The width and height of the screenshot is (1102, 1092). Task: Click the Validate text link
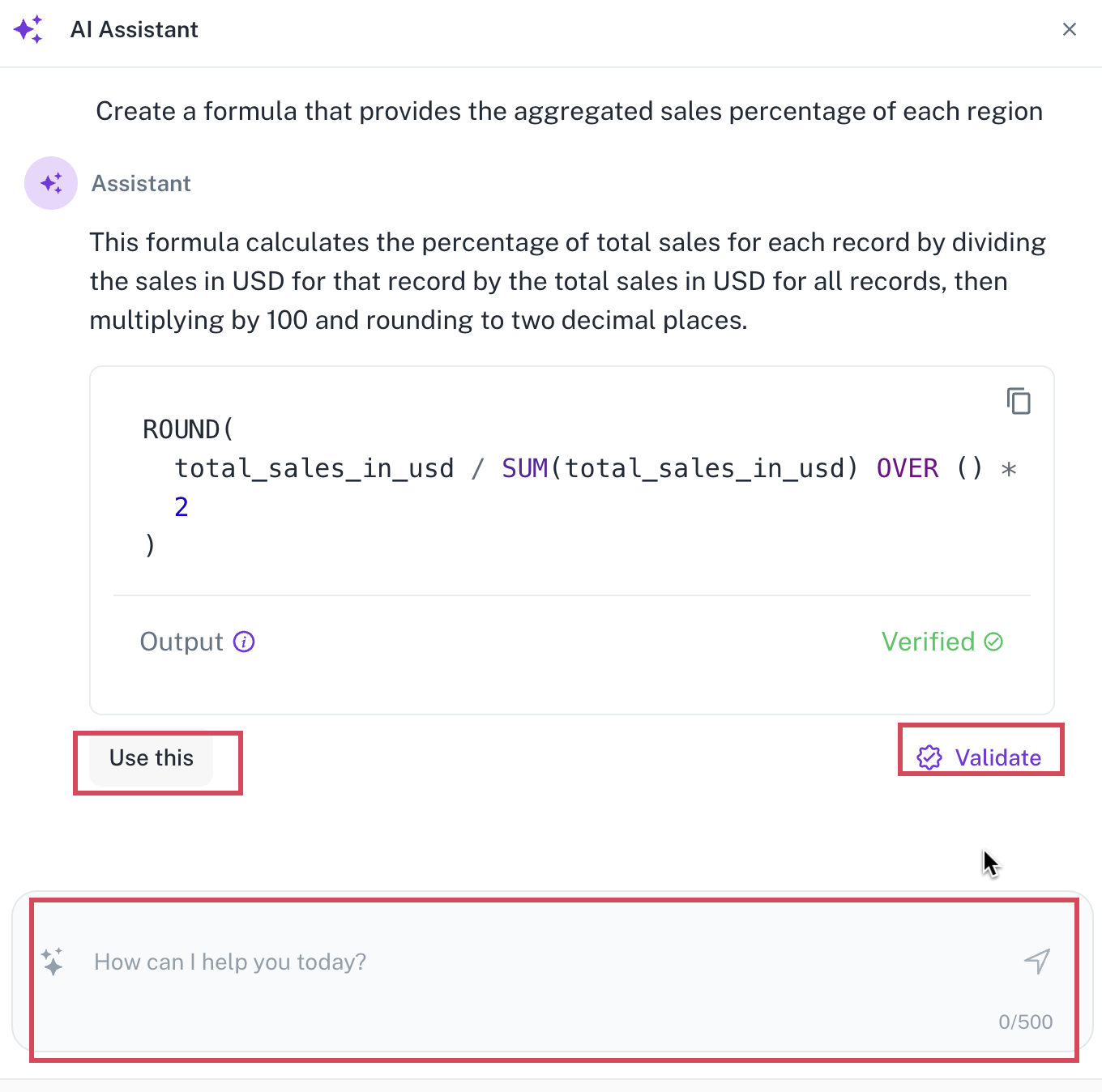998,757
